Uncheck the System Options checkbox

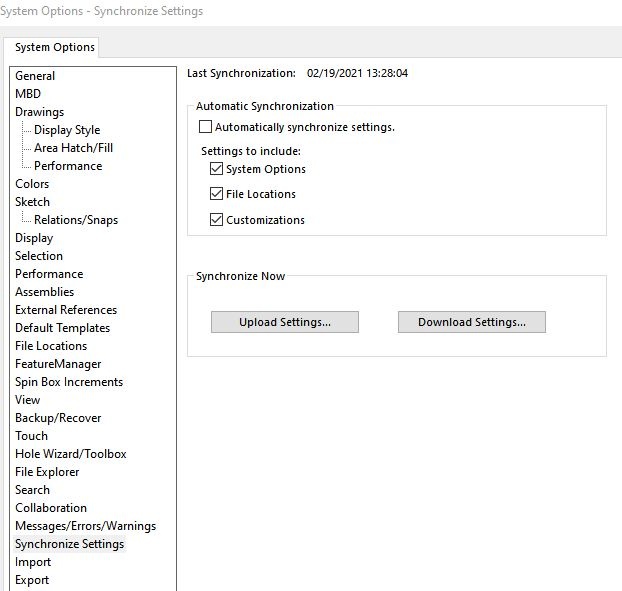pos(216,169)
